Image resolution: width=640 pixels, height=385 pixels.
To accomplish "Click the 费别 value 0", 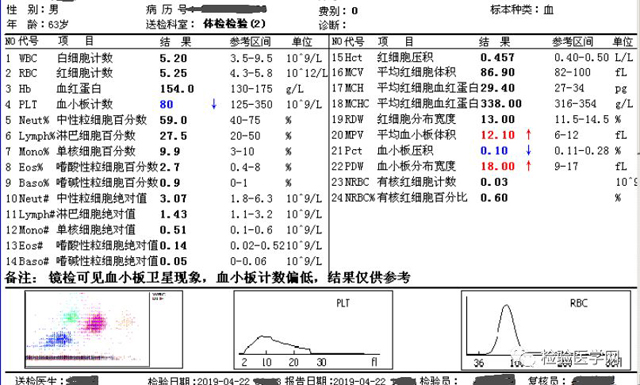I will [x=354, y=11].
